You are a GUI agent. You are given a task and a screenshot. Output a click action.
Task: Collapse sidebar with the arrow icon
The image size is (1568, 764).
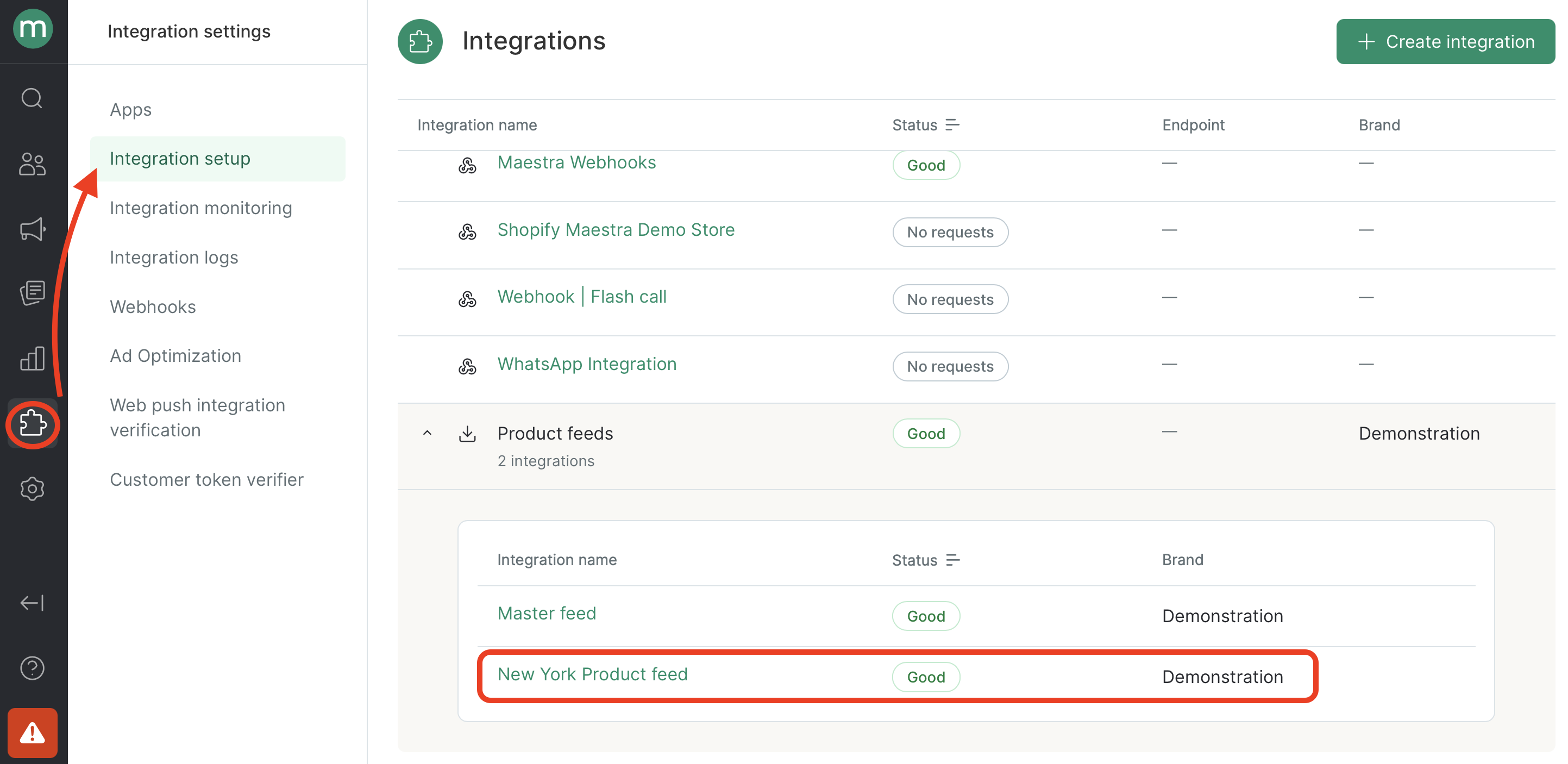point(32,603)
